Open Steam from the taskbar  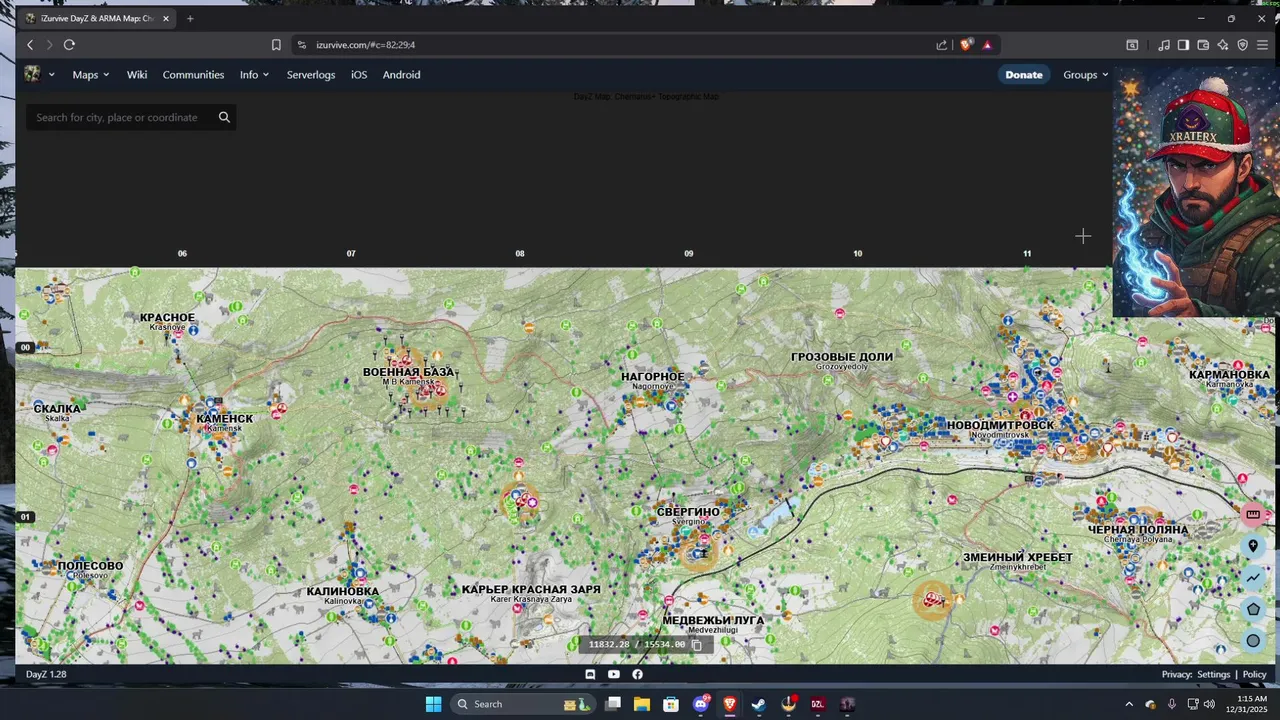click(759, 704)
